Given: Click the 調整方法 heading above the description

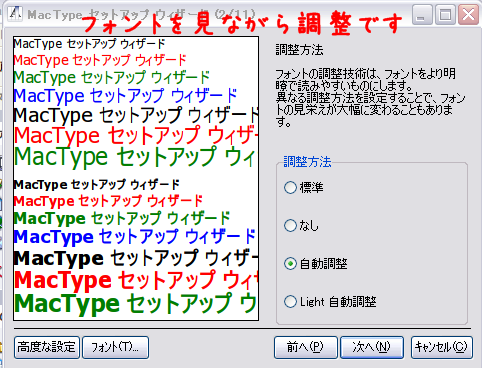Looking at the screenshot, I should [299, 50].
